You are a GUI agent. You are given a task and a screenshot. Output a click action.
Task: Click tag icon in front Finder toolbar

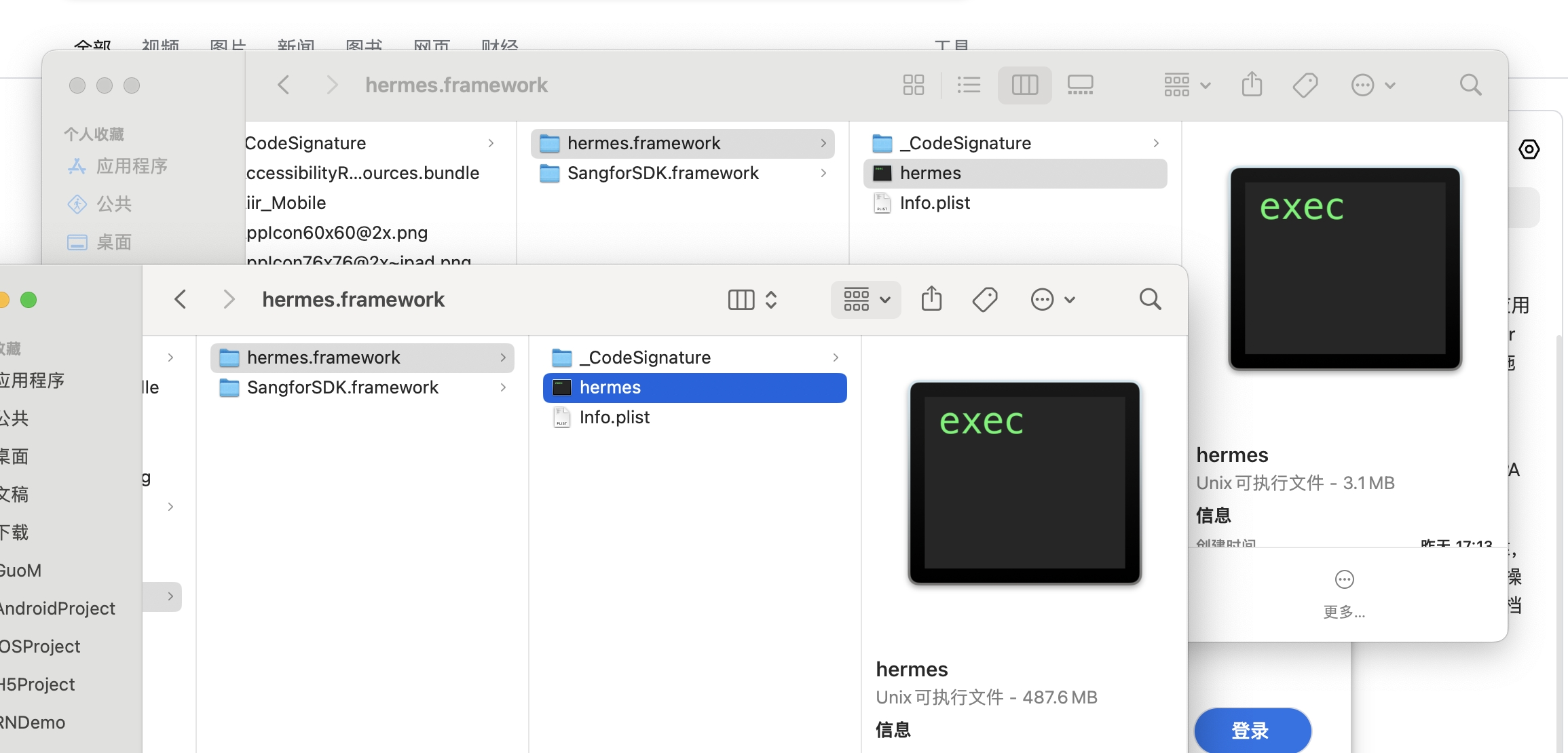coord(984,299)
